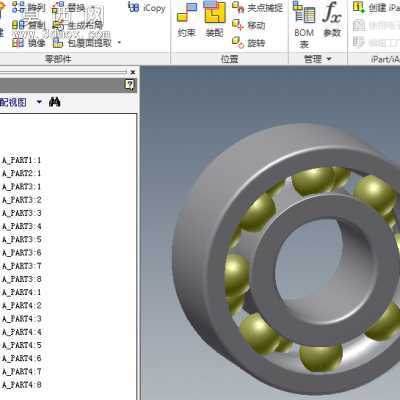Image resolution: width=400 pixels, height=400 pixels.
Task: Click the 位置 panel label
Action: click(x=229, y=59)
